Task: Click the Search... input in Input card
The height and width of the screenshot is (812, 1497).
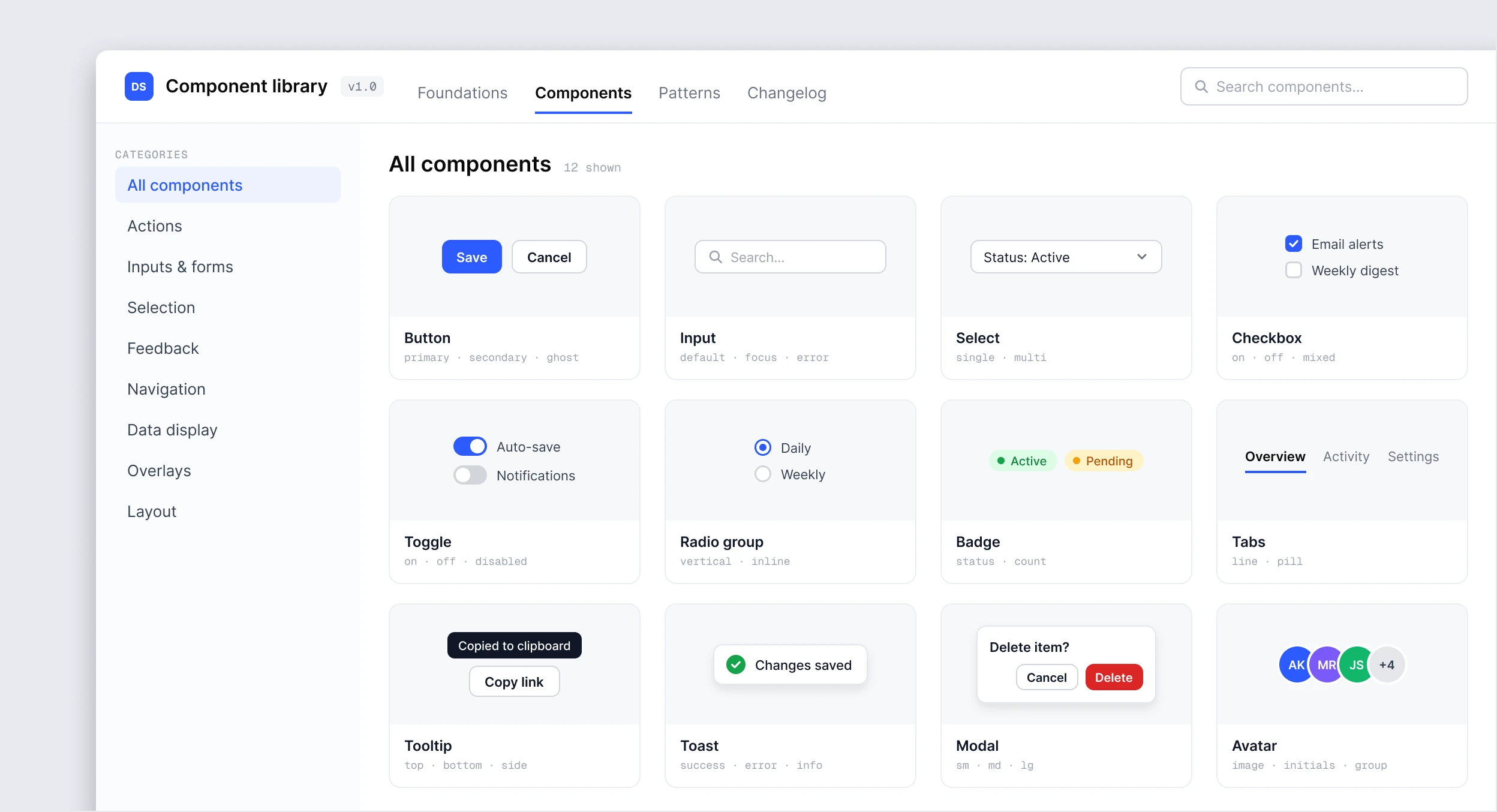Action: [x=790, y=257]
